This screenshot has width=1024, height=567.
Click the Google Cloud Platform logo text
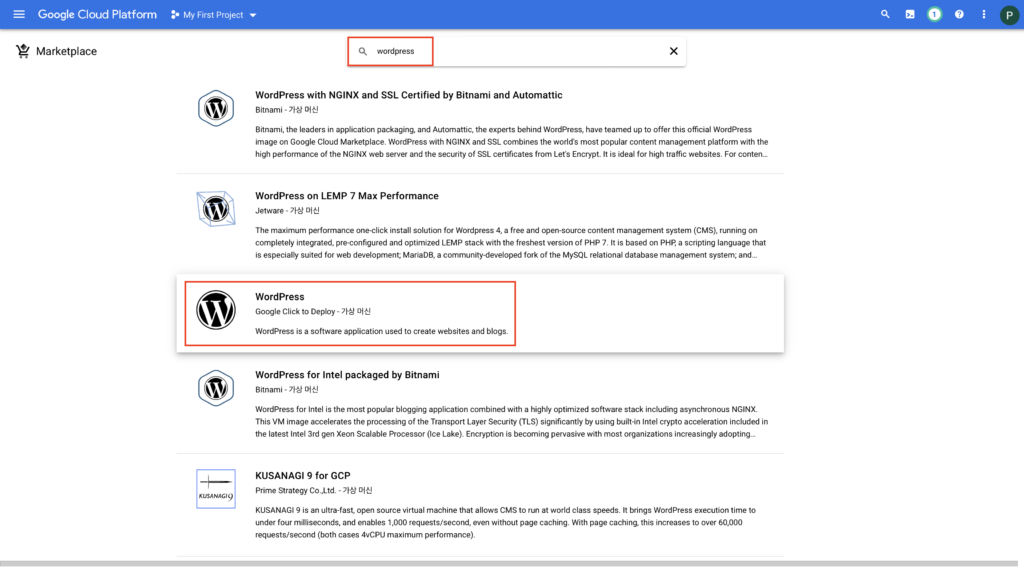tap(97, 14)
